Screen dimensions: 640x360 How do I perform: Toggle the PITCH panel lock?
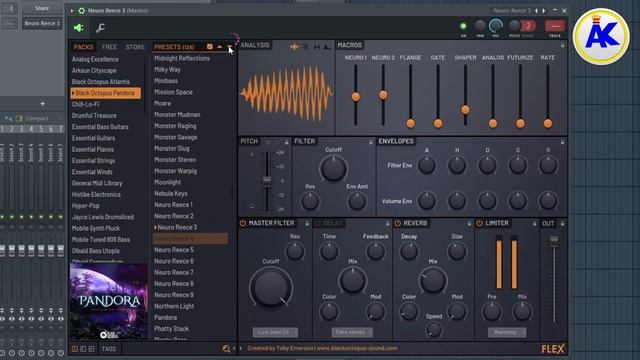coord(287,142)
